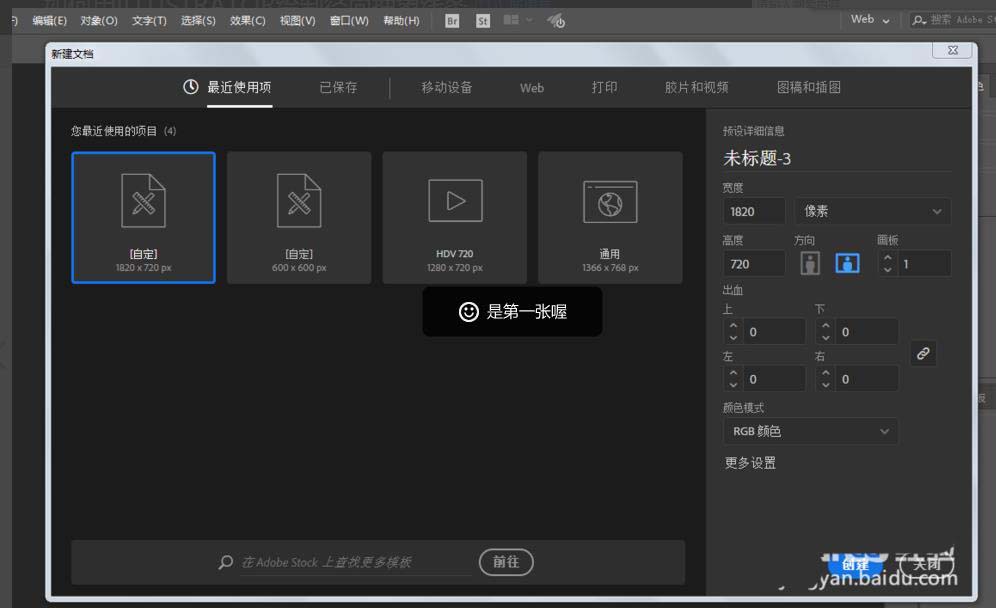The height and width of the screenshot is (608, 996).
Task: Click the link icon to sync bleed values
Action: click(x=922, y=353)
